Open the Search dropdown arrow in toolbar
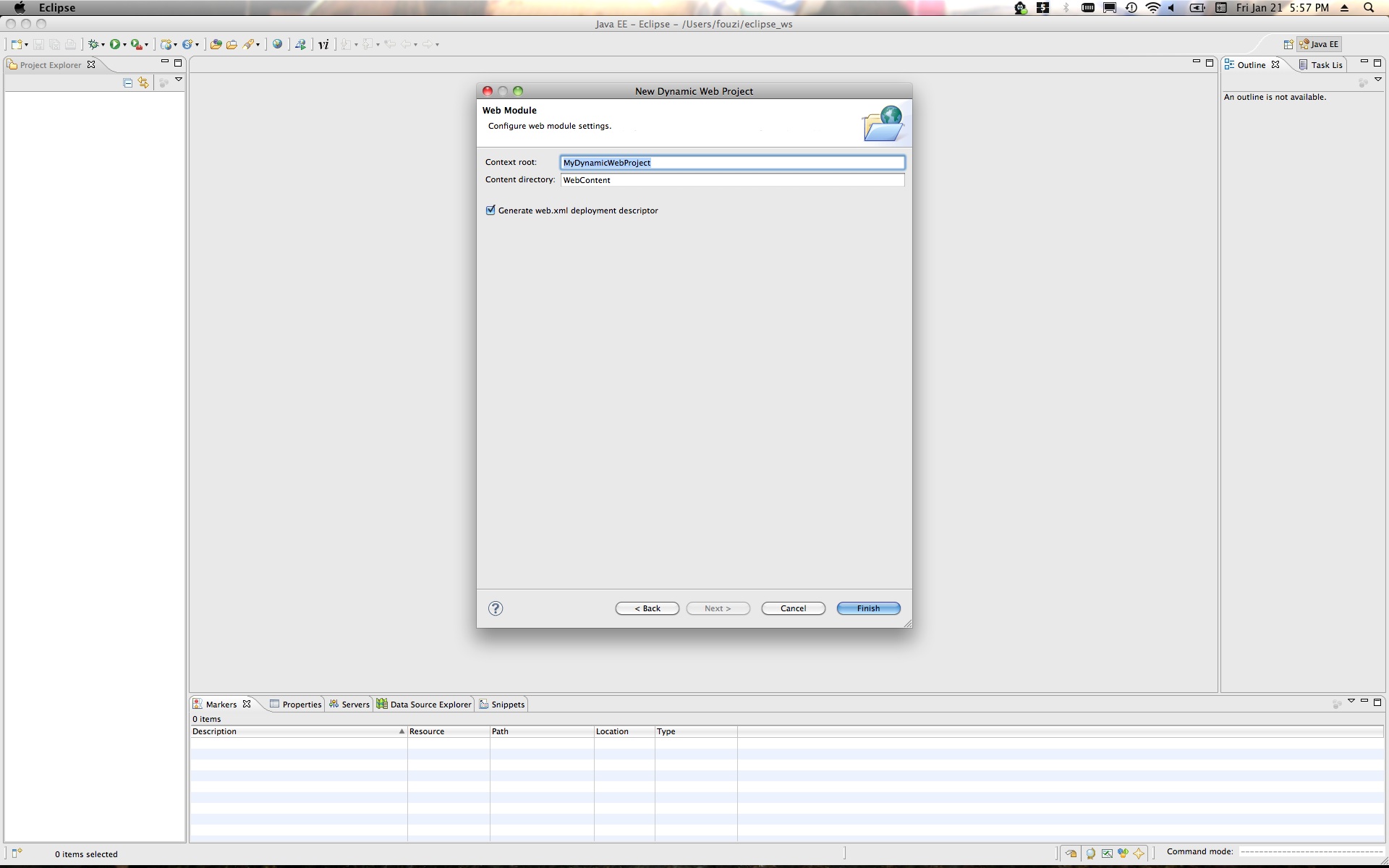The height and width of the screenshot is (868, 1389). pyautogui.click(x=258, y=45)
